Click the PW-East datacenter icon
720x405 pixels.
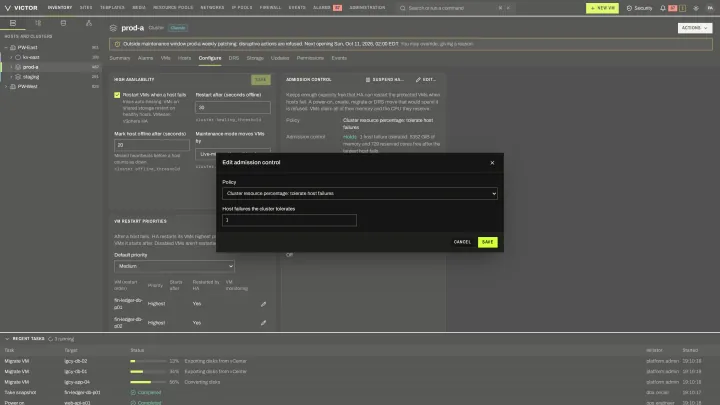pyautogui.click(x=13, y=47)
